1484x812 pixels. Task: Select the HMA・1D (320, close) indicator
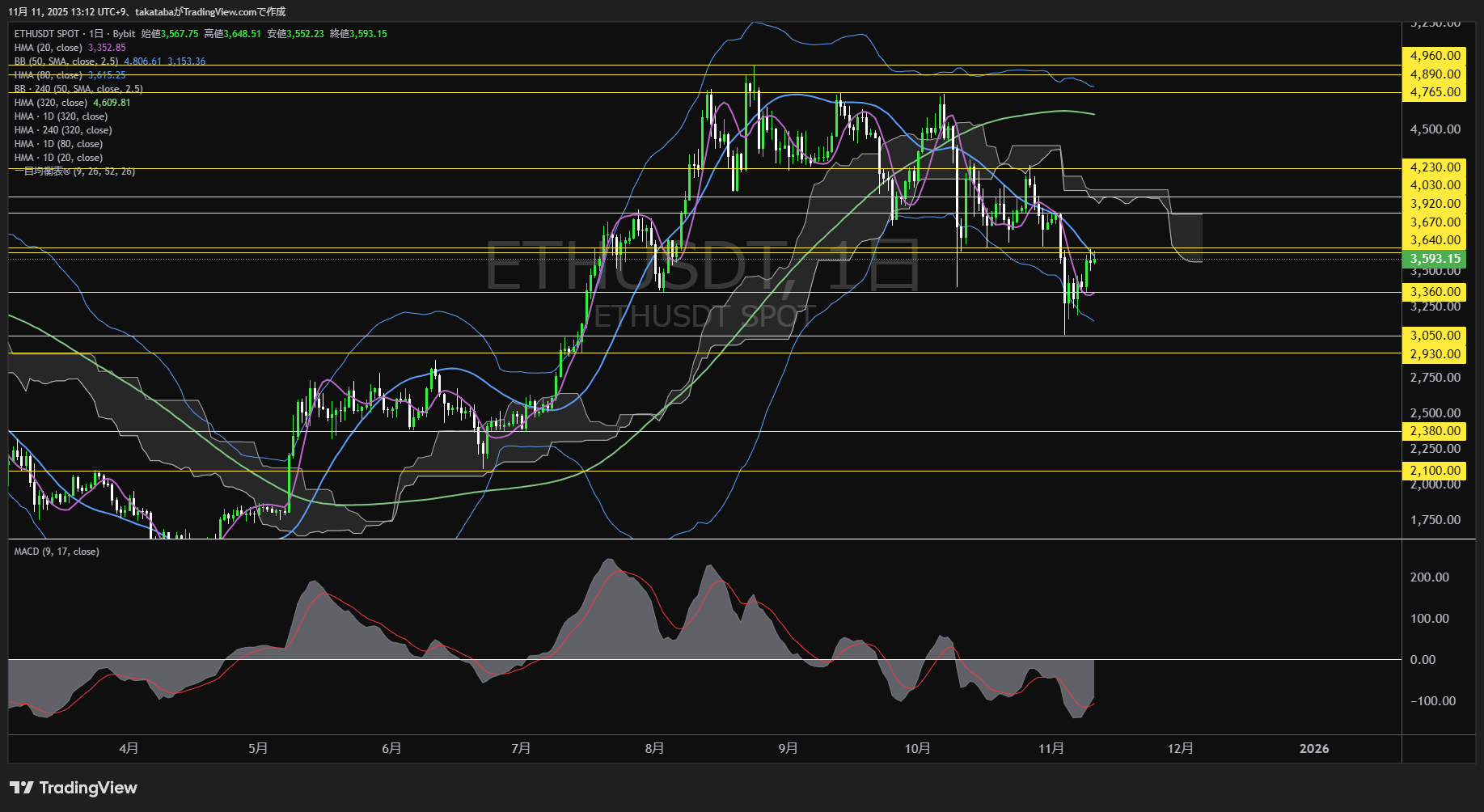click(60, 116)
